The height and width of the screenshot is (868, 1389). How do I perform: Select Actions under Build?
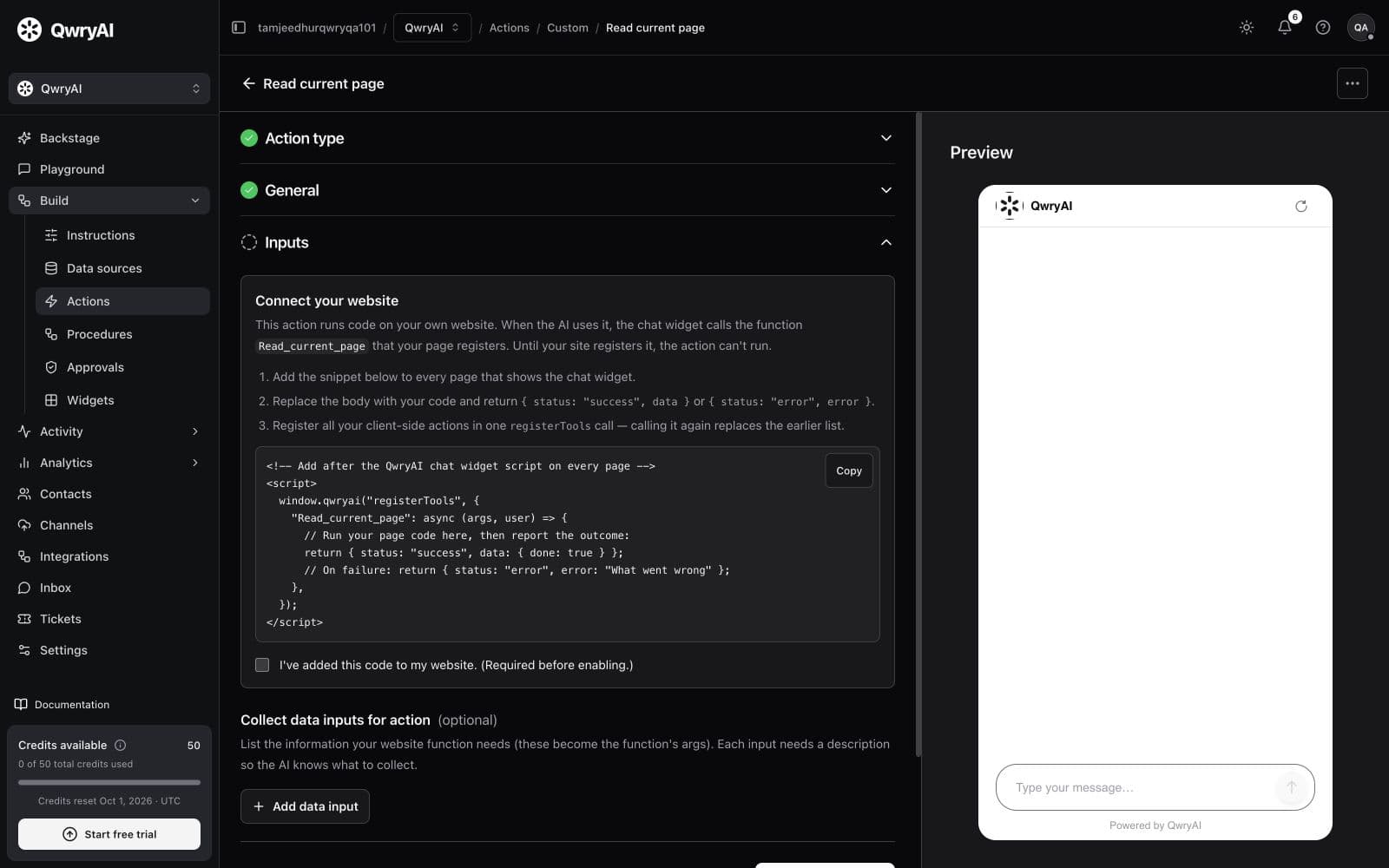(x=122, y=301)
